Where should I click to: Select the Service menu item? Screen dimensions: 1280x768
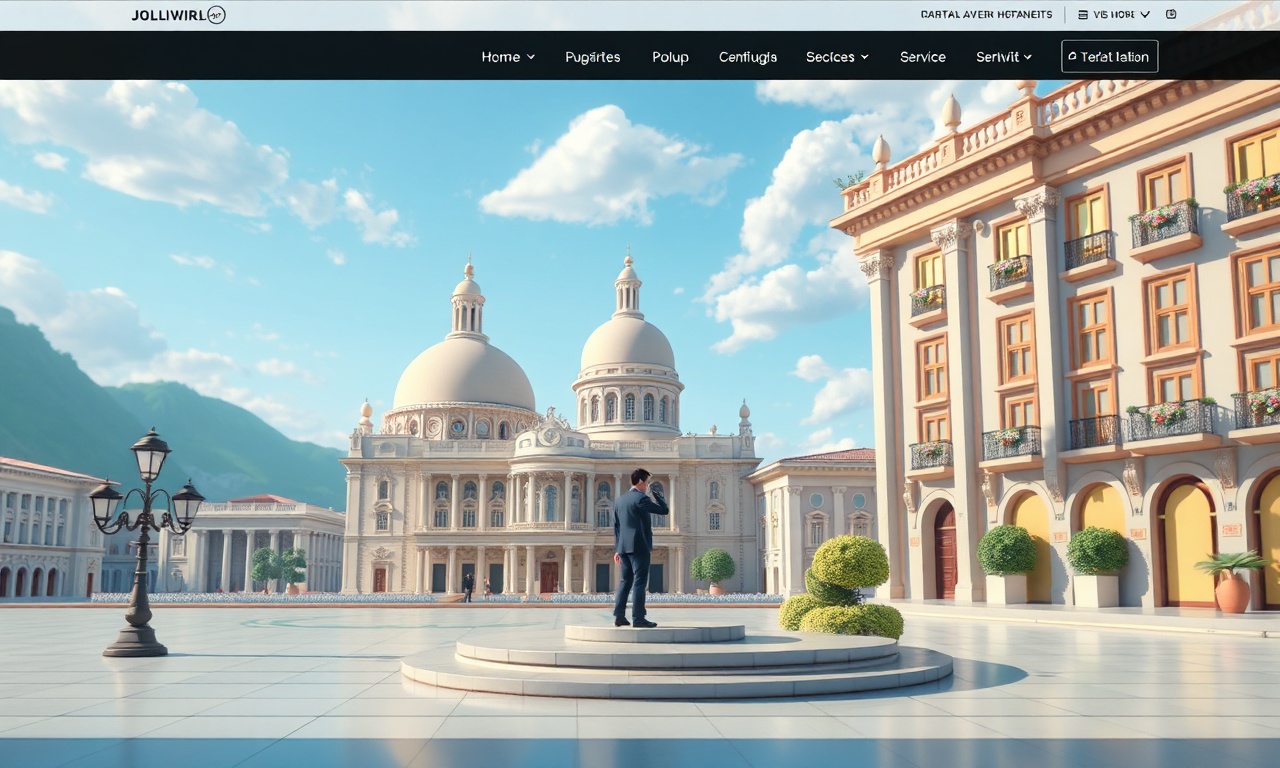tap(923, 57)
